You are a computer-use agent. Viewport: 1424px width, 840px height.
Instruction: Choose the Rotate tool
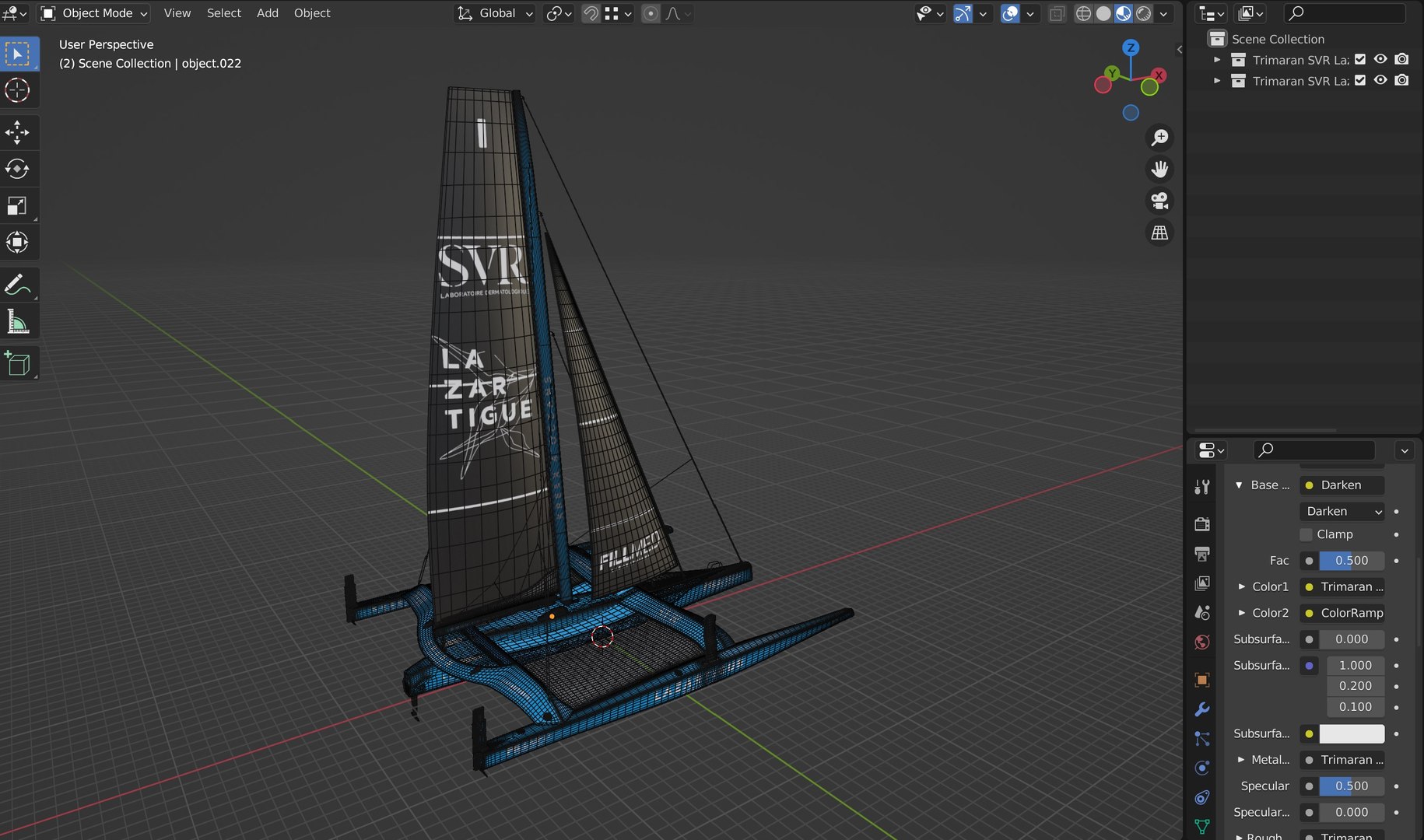point(17,169)
